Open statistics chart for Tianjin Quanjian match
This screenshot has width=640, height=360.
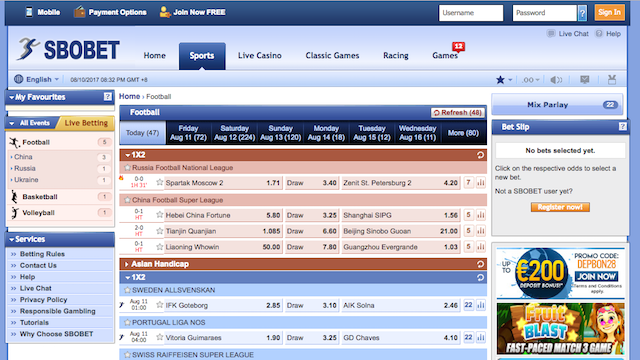point(481,231)
